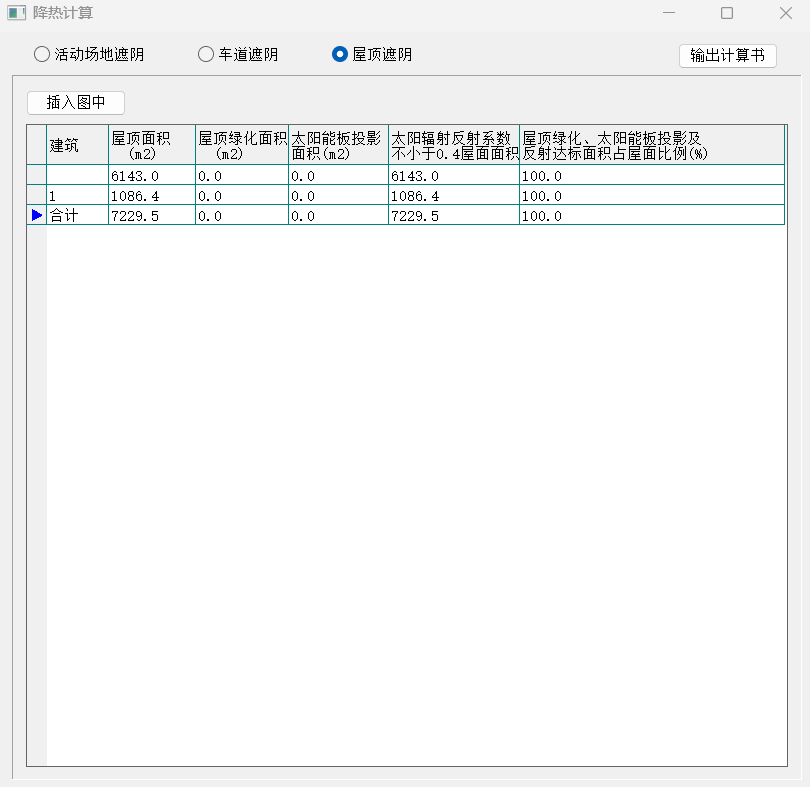The image size is (810, 787).
Task: Close the 降热计算 dialog
Action: [x=785, y=13]
